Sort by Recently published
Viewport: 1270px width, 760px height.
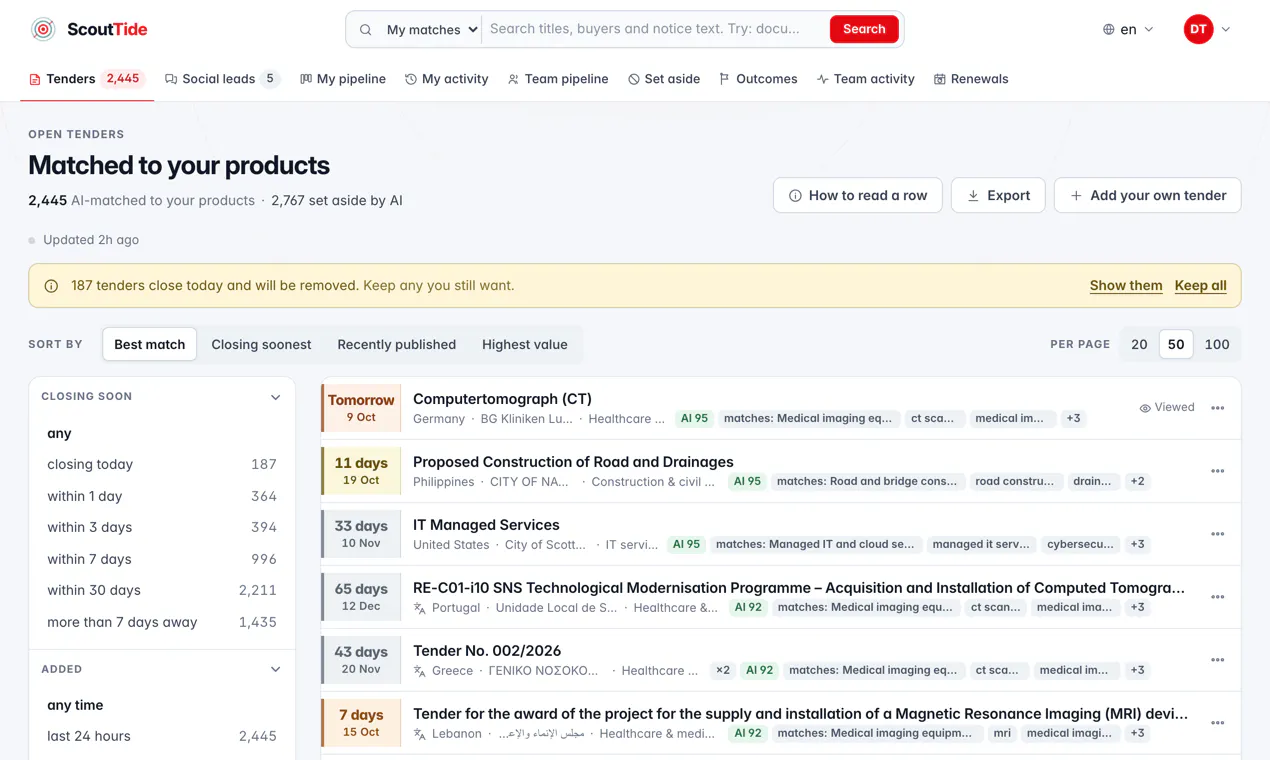(x=396, y=344)
